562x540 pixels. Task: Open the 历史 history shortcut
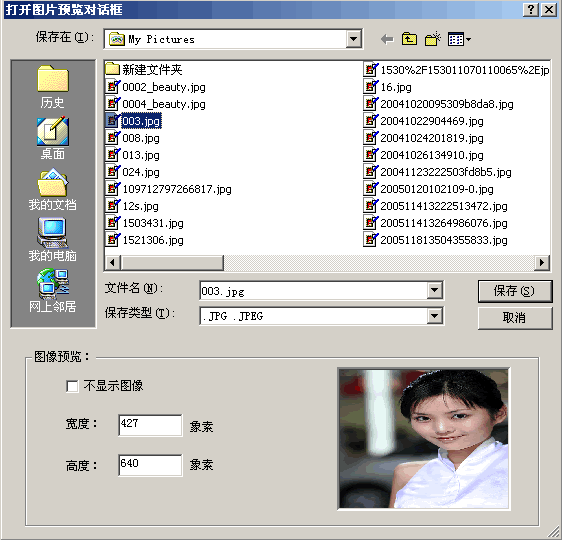click(53, 87)
